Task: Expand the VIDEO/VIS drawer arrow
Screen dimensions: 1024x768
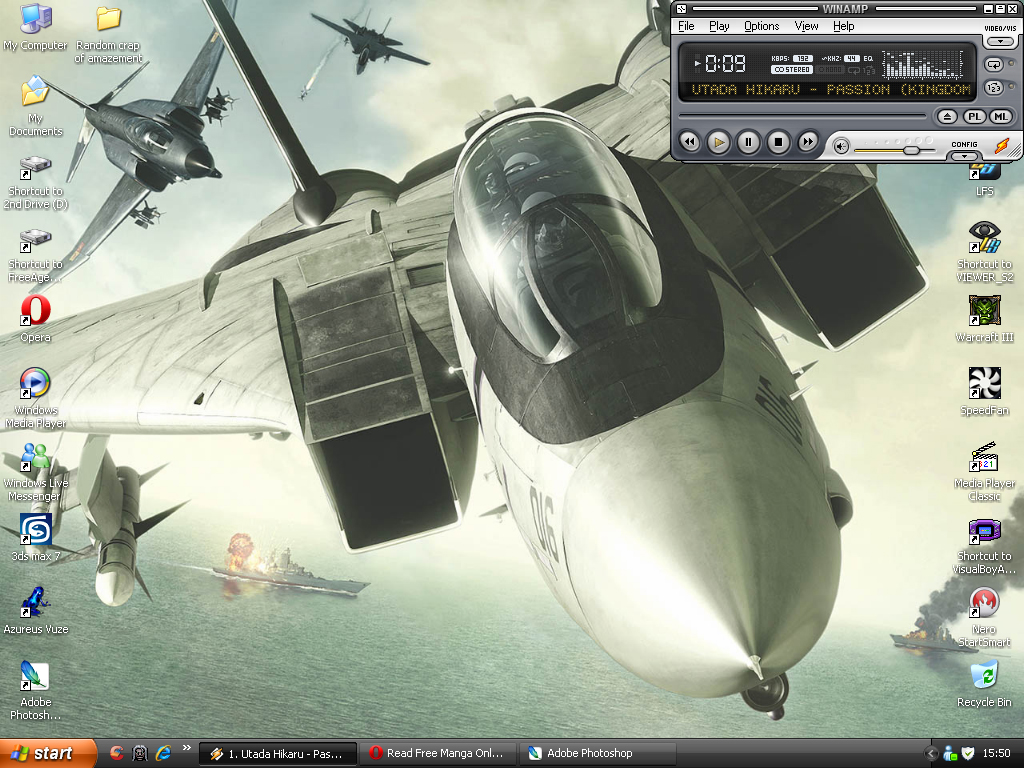Action: tap(1000, 41)
